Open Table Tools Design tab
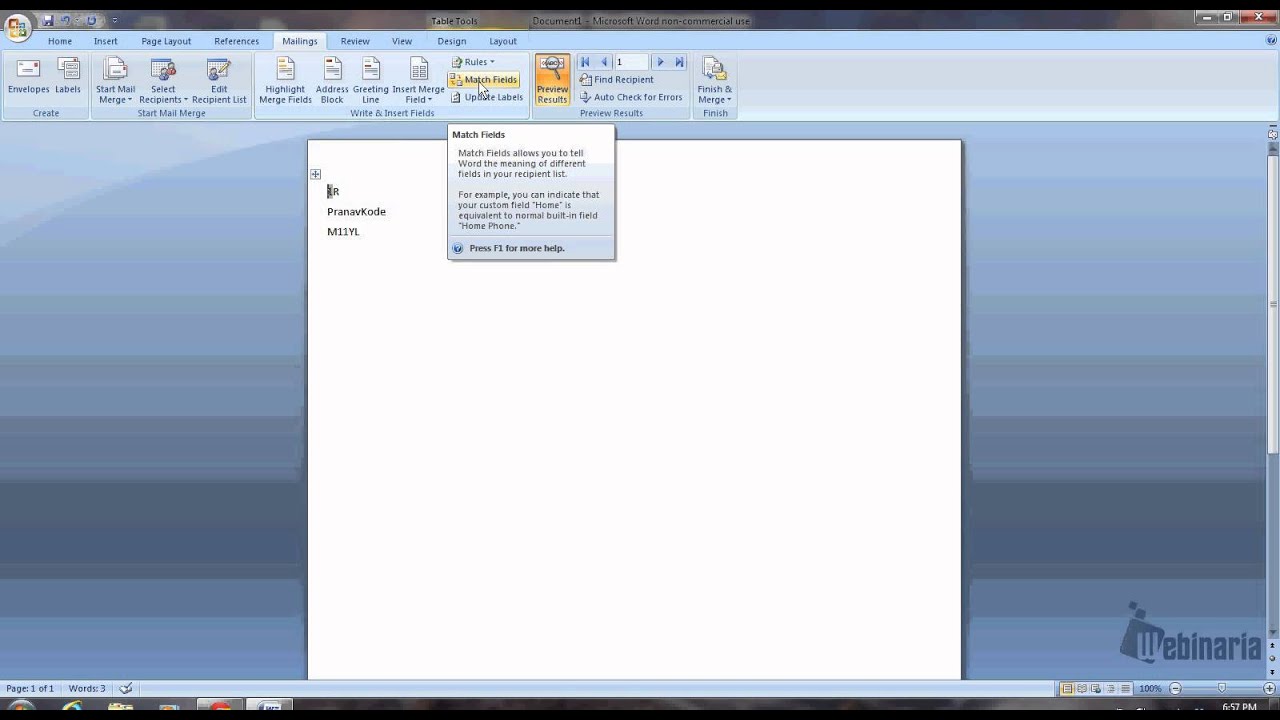 (452, 41)
